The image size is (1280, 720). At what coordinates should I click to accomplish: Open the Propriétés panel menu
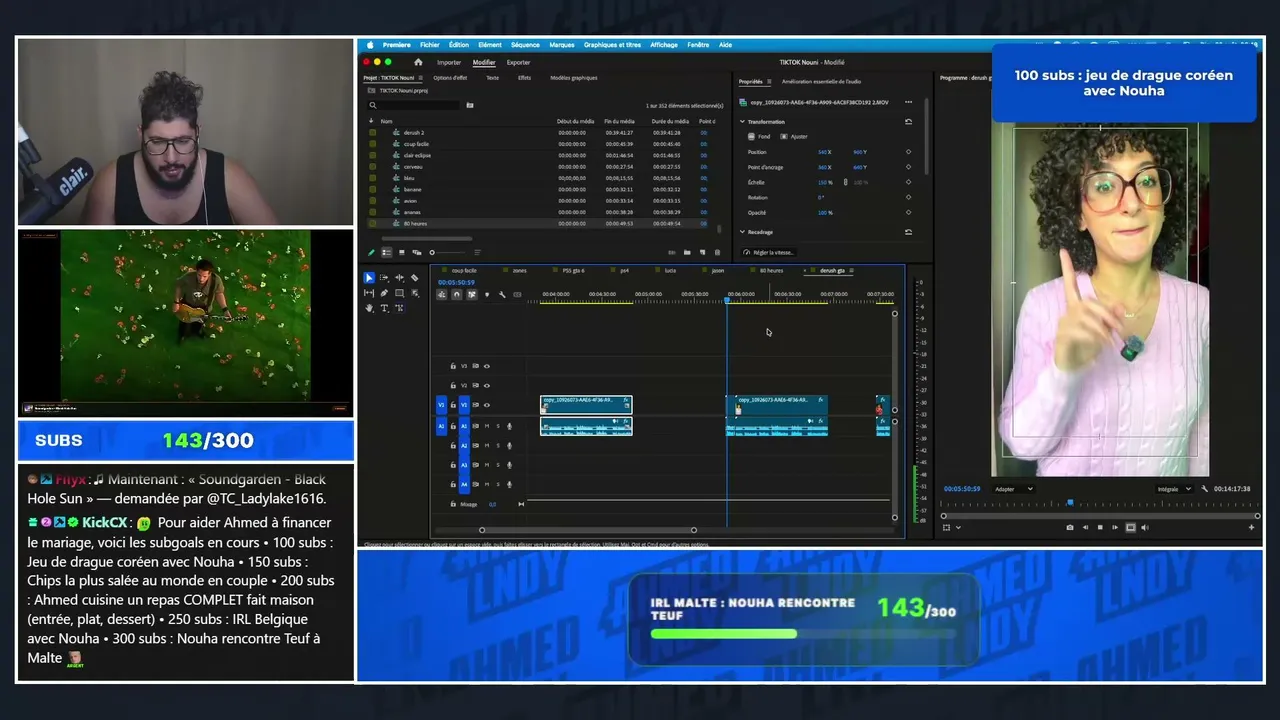770,81
